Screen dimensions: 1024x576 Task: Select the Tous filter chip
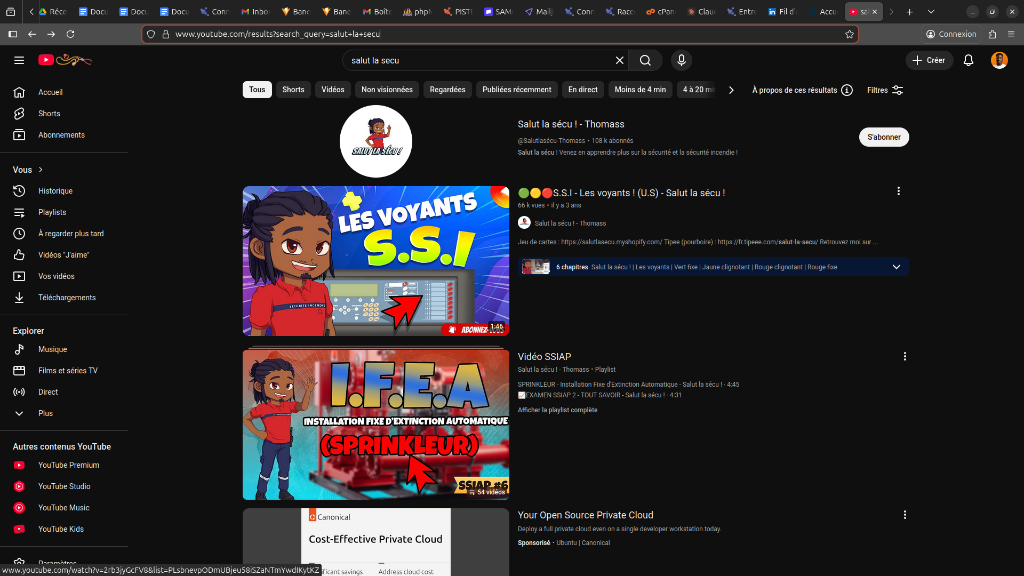(x=257, y=89)
